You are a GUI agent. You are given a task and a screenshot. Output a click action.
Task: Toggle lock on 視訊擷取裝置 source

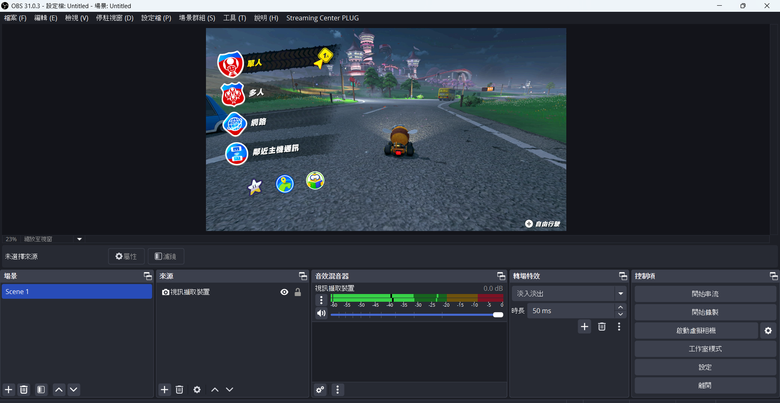[297, 292]
